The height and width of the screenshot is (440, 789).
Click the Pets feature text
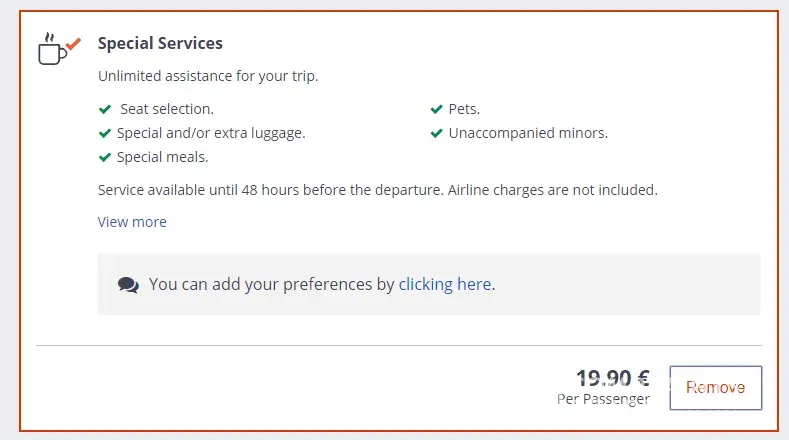coord(464,109)
